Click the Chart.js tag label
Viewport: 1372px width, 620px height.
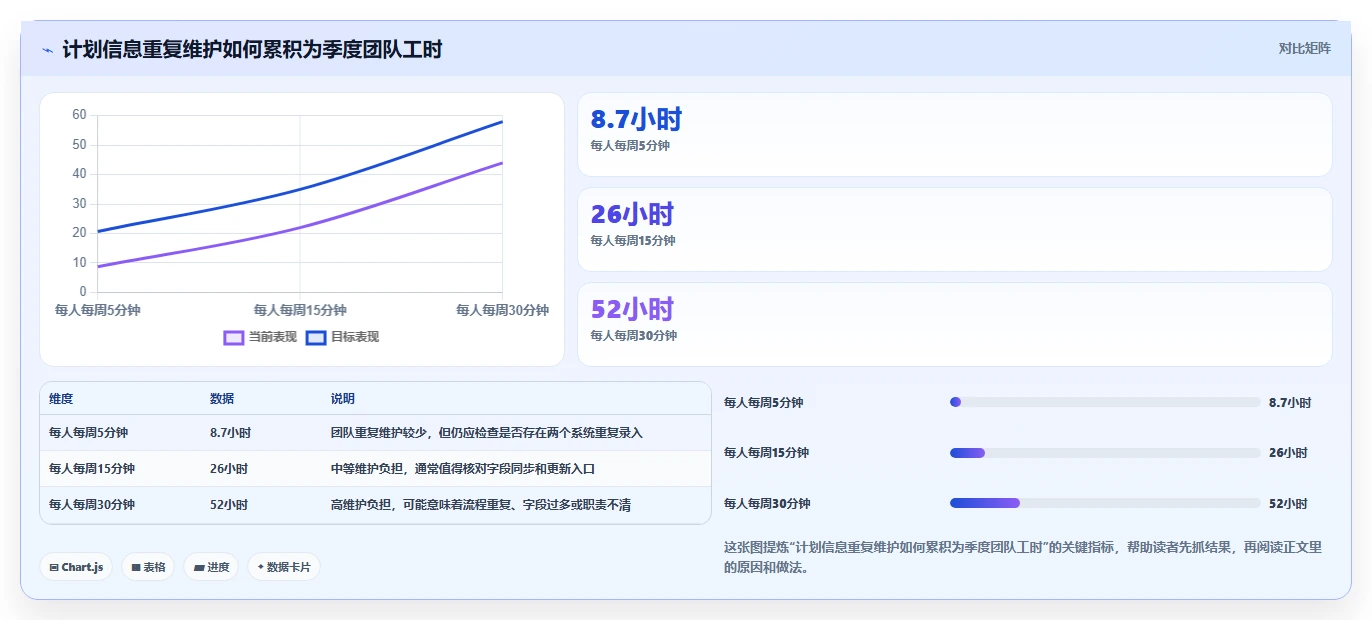click(82, 567)
